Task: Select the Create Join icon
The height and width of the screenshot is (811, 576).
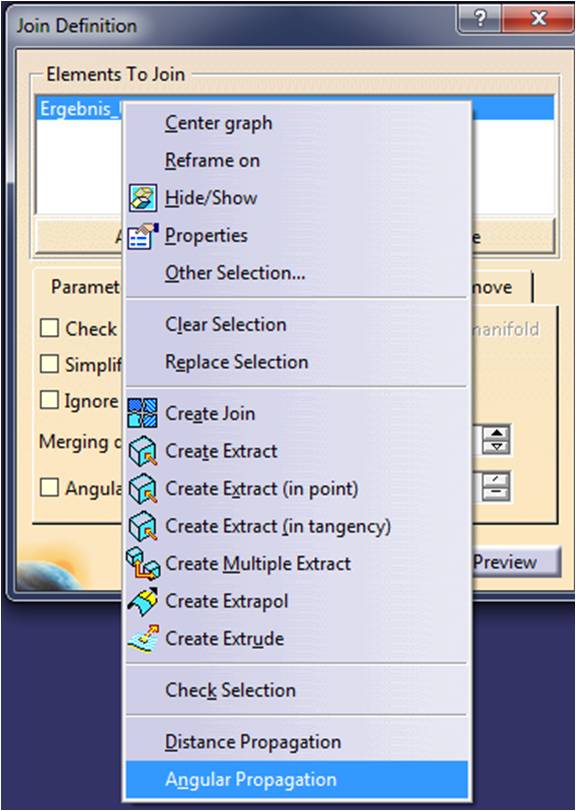Action: (143, 413)
